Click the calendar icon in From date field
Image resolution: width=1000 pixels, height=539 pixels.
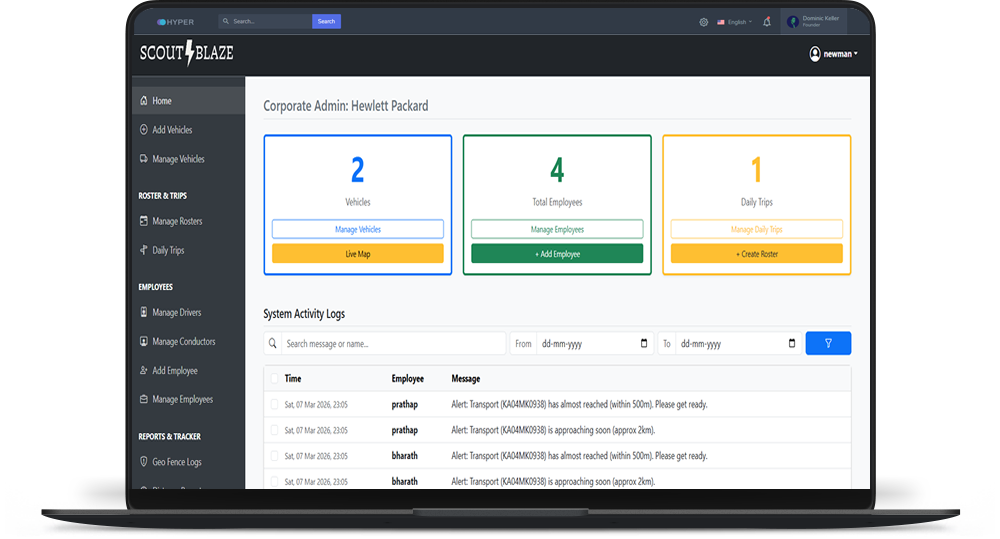pos(643,344)
